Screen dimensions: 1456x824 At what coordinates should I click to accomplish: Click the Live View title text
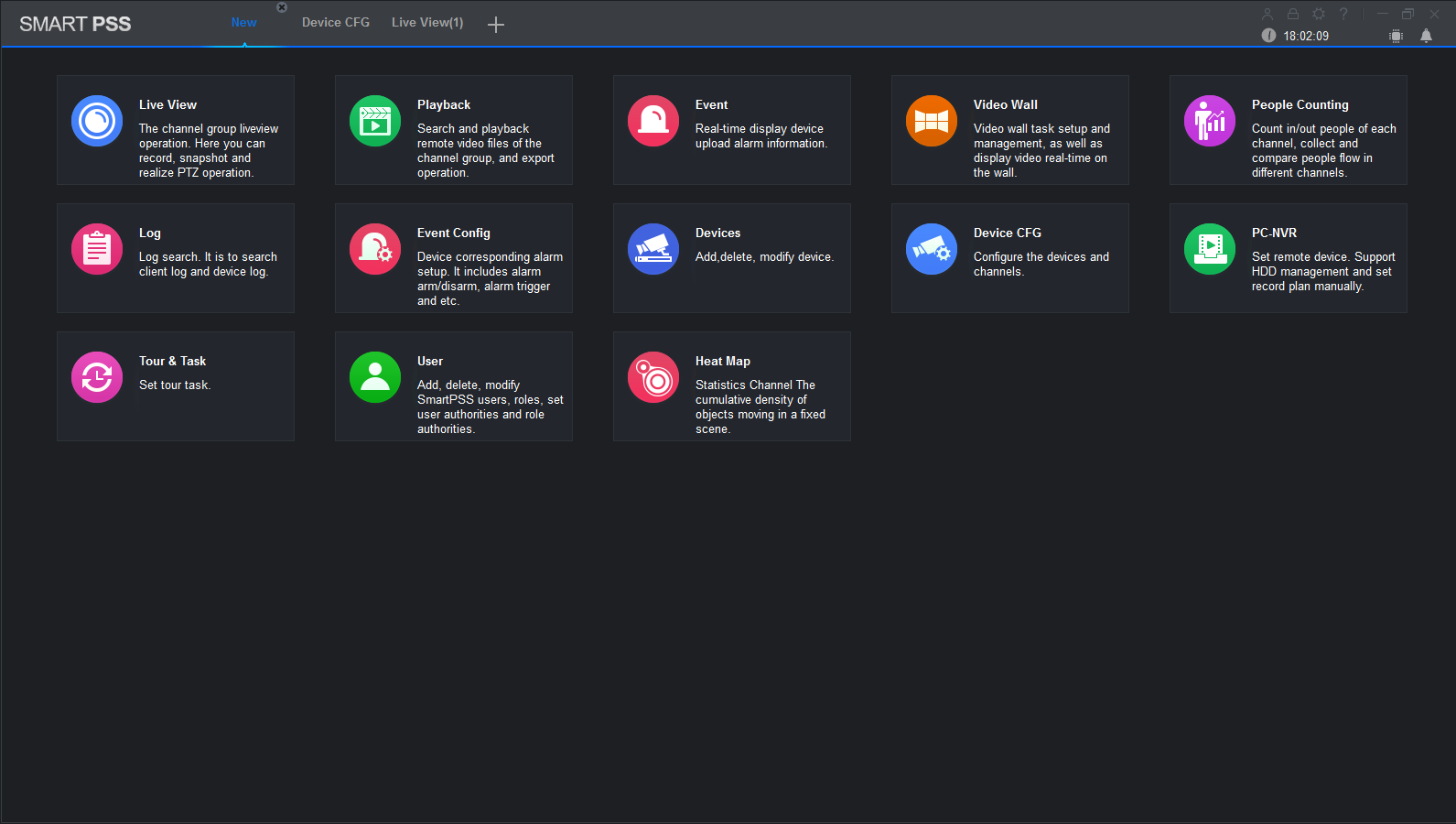coord(167,104)
